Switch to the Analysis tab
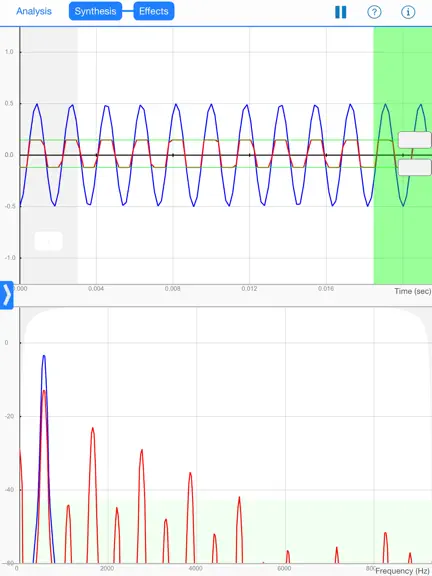Screen dimensions: 432x576 point(34,11)
